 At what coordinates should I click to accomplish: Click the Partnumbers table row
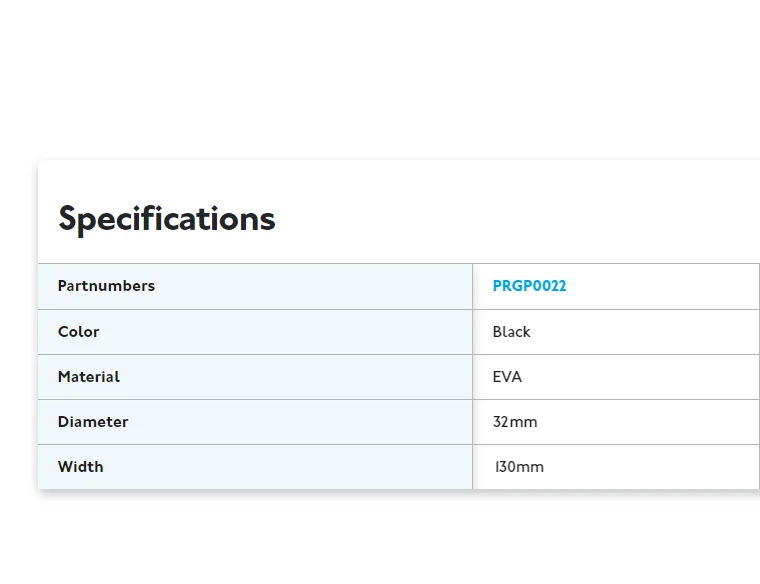398,286
